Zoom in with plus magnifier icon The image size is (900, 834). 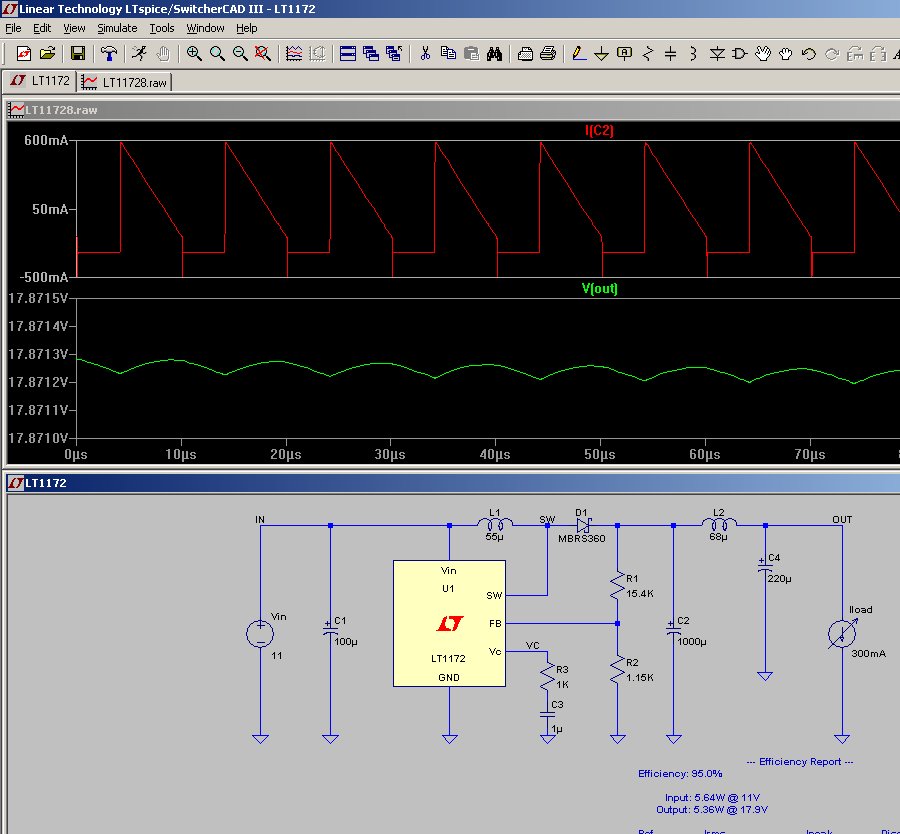[x=194, y=53]
